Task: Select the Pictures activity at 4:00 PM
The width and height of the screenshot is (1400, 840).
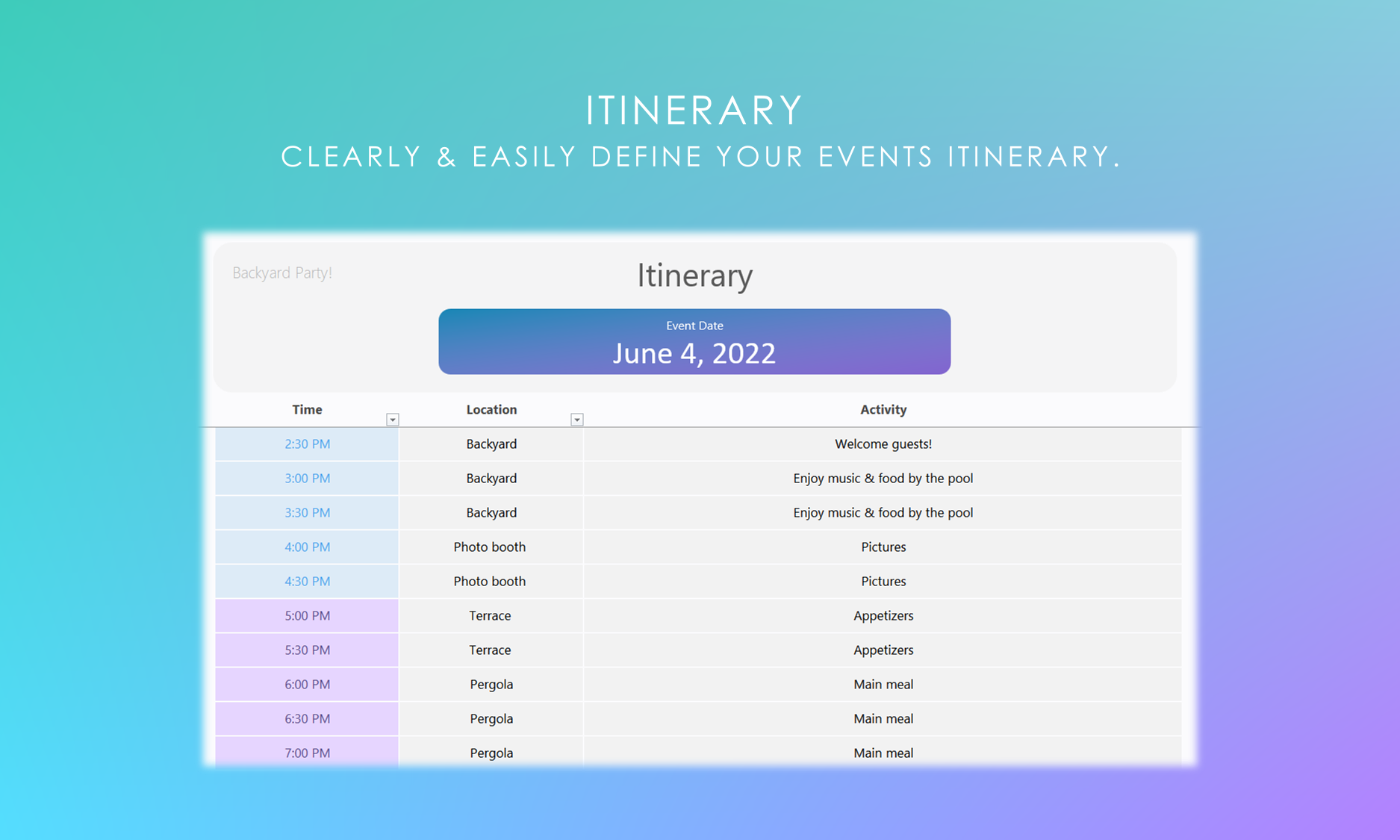Action: click(883, 547)
